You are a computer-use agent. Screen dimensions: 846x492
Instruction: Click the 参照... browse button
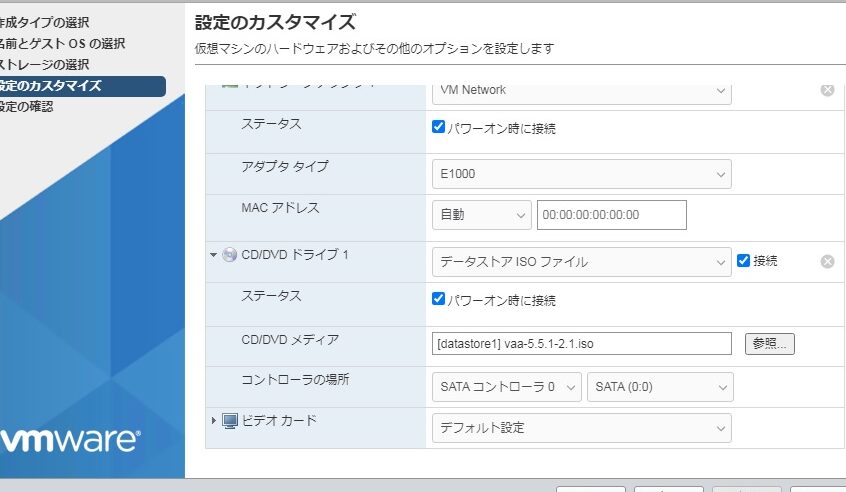pyautogui.click(x=769, y=344)
